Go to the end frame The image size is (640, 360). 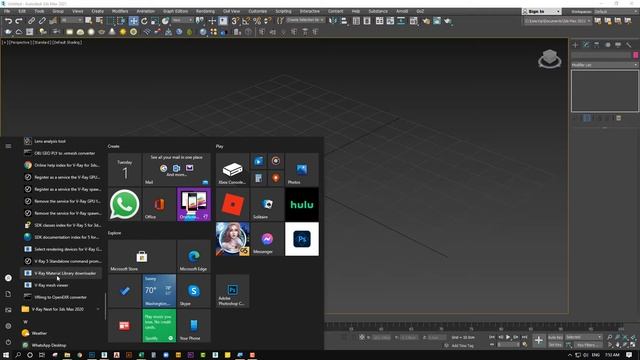coord(524,337)
